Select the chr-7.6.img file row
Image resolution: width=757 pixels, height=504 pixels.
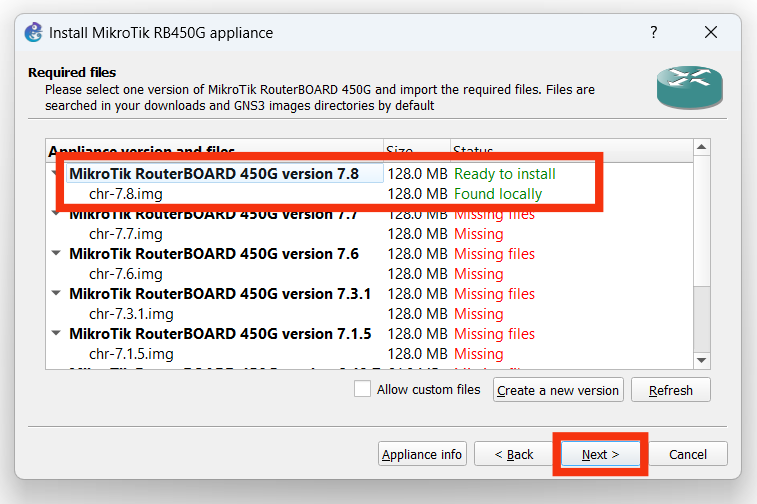coord(125,274)
